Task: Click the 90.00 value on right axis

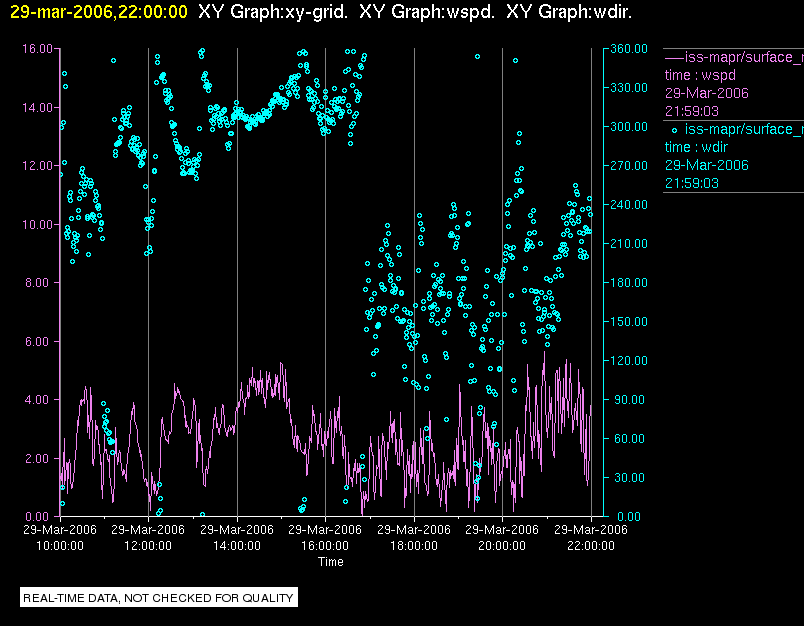Action: click(x=629, y=400)
